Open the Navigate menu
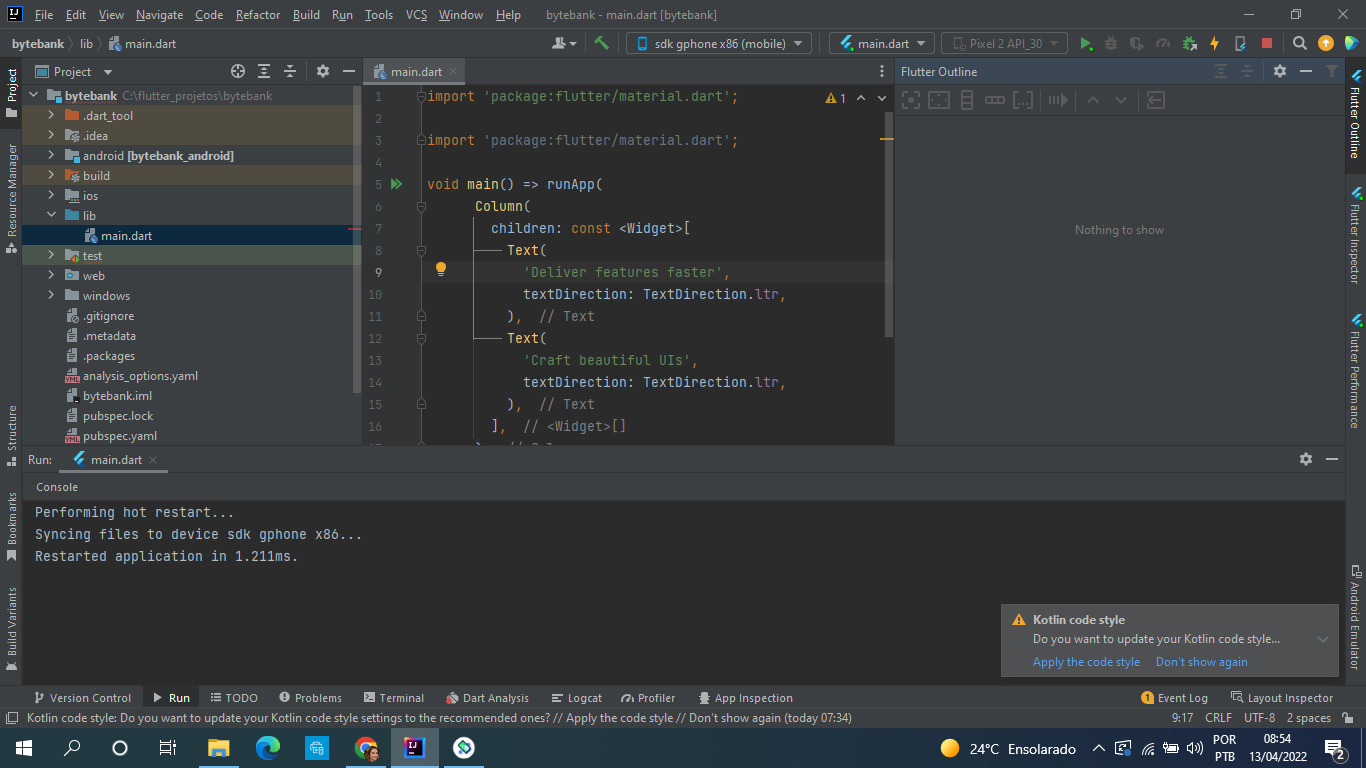This screenshot has height=768, width=1366. (160, 15)
